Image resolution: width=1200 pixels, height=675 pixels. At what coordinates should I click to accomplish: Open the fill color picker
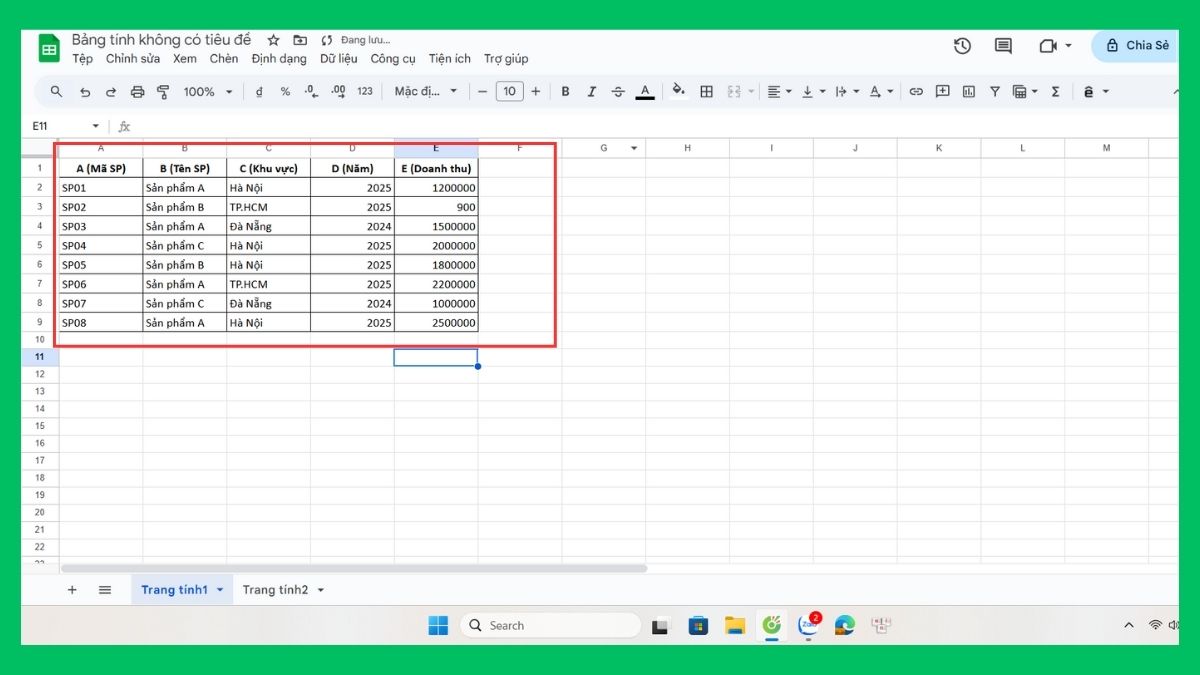click(x=678, y=92)
